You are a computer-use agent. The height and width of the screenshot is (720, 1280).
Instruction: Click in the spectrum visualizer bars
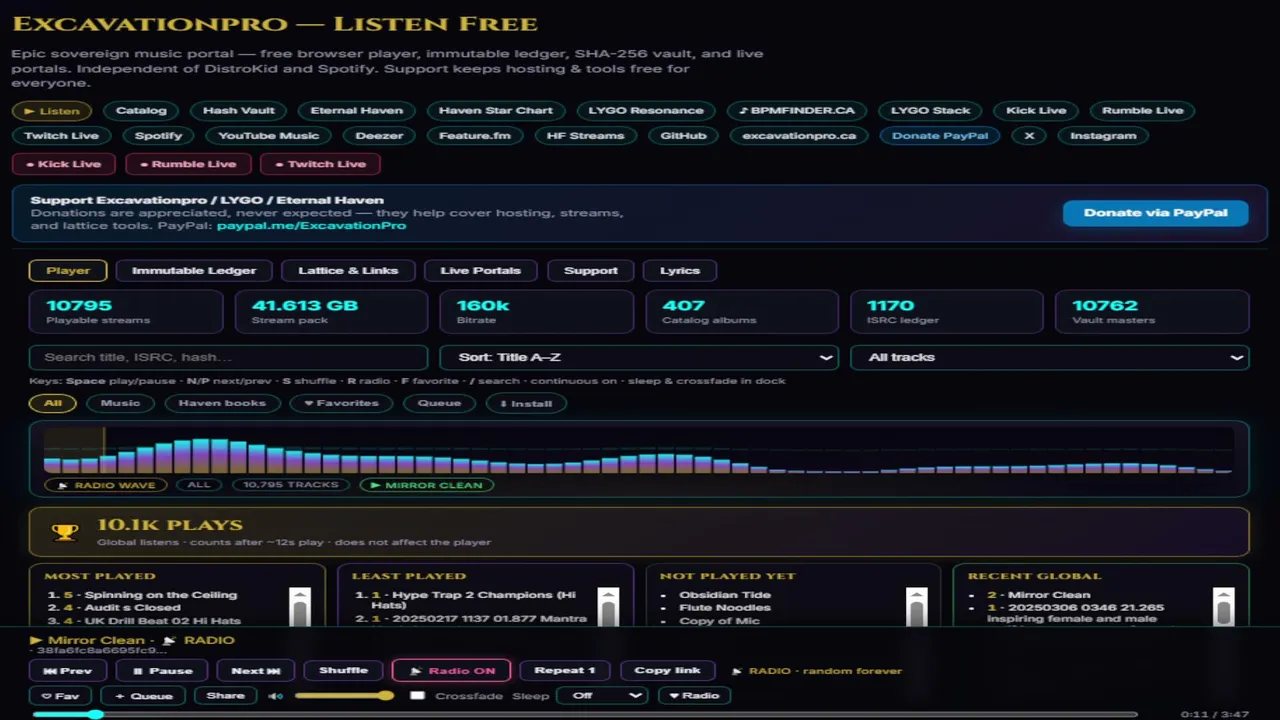click(639, 450)
